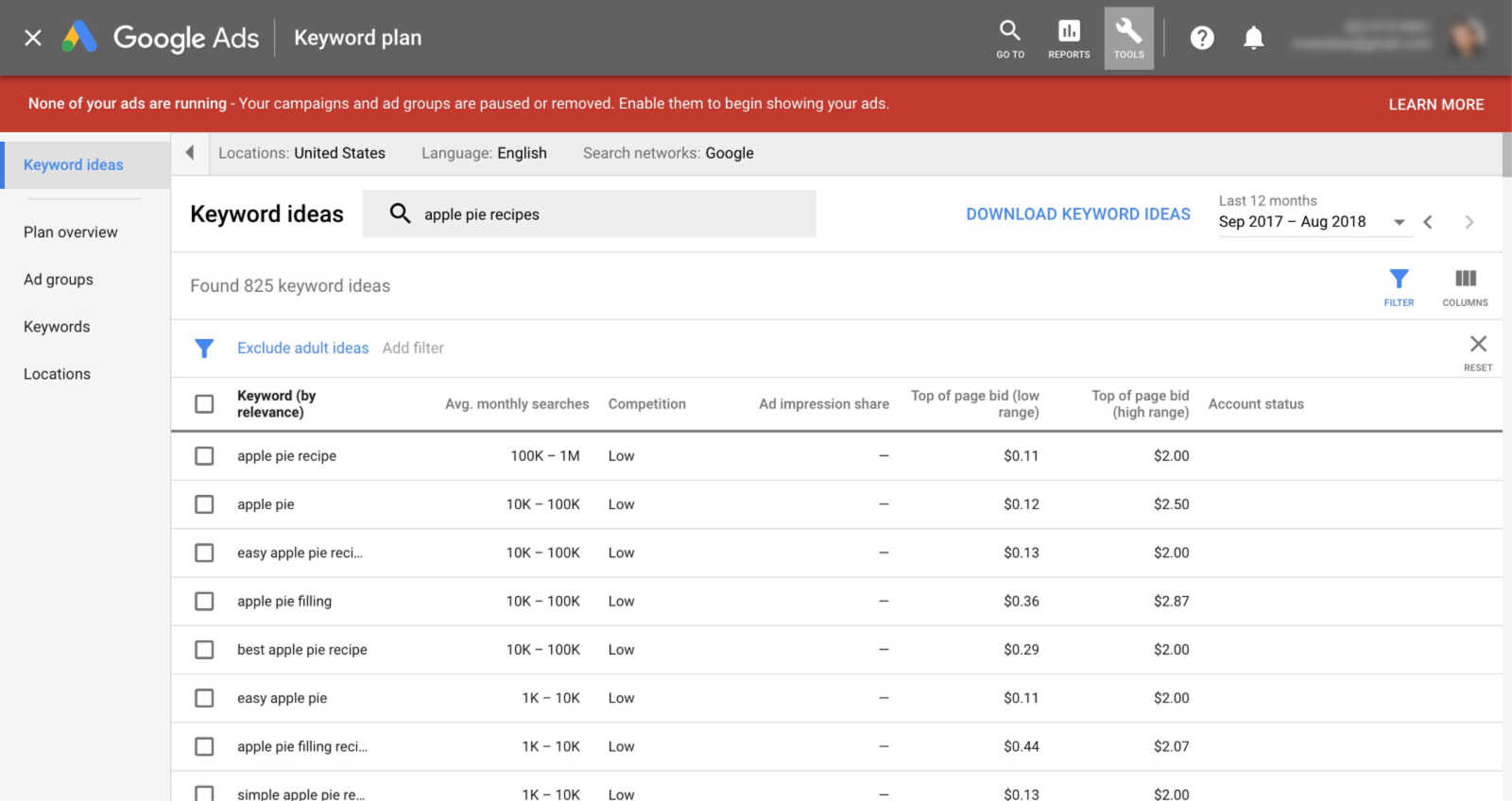Click Download Keyword Ideas
1512x801 pixels.
1077,214
